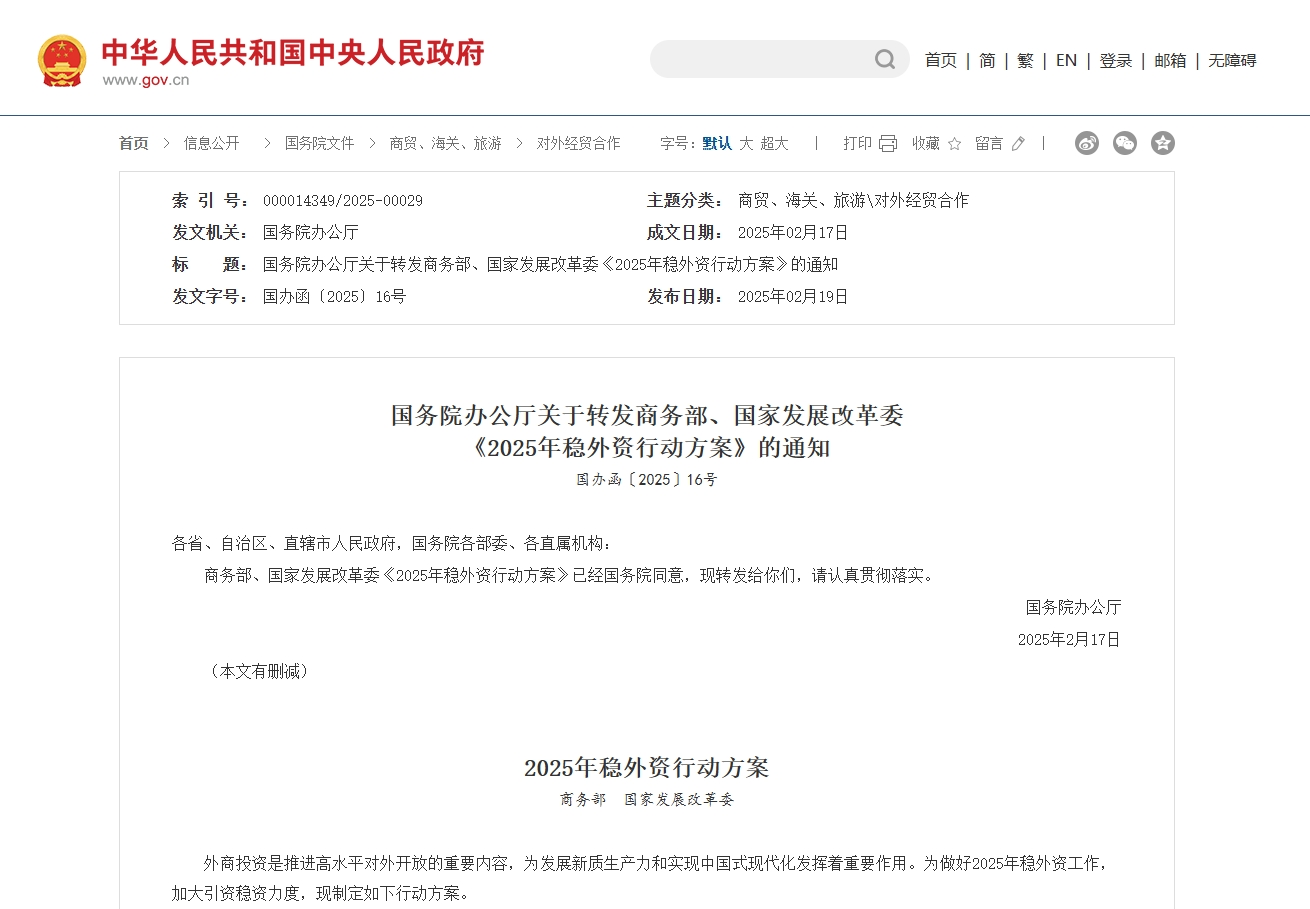Click document number 国办函〔2025〕16号 in info table

pos(335,297)
